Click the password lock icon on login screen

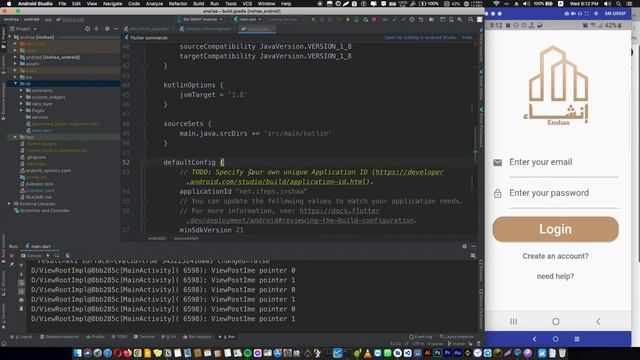(497, 193)
